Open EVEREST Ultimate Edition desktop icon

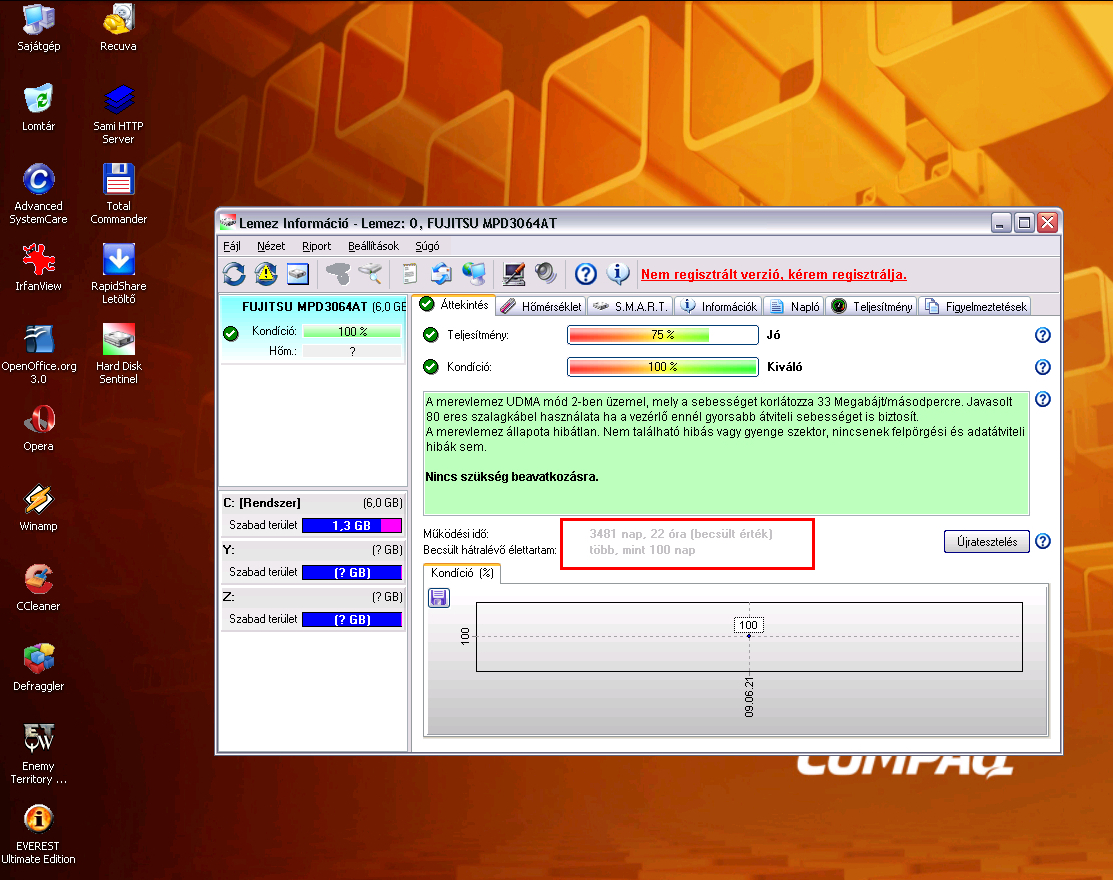tap(38, 834)
